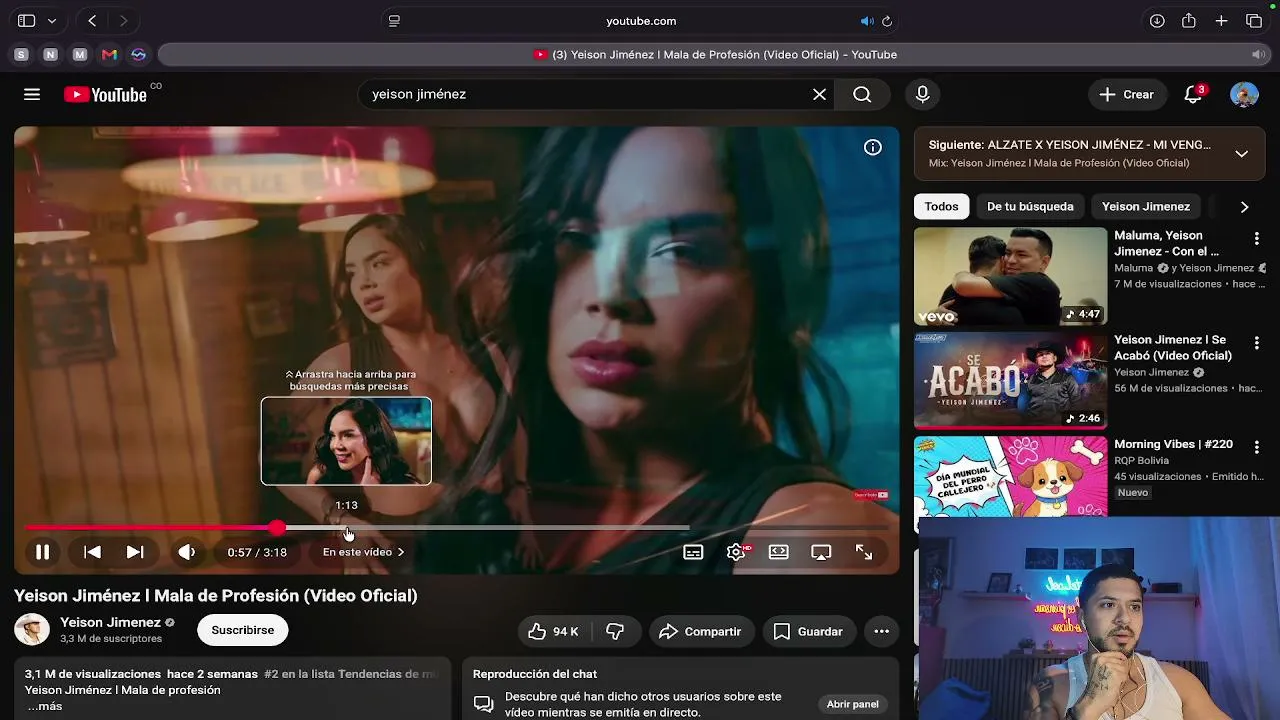Pause the video playback
This screenshot has width=1280, height=720.
43,552
